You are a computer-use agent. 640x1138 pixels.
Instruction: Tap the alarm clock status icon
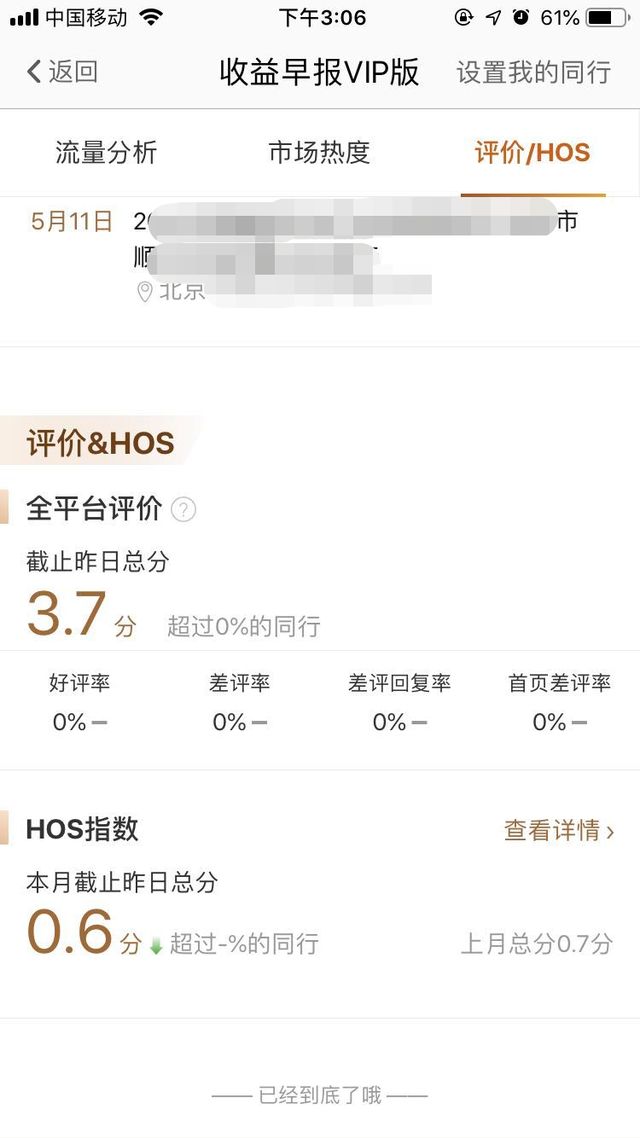[521, 17]
